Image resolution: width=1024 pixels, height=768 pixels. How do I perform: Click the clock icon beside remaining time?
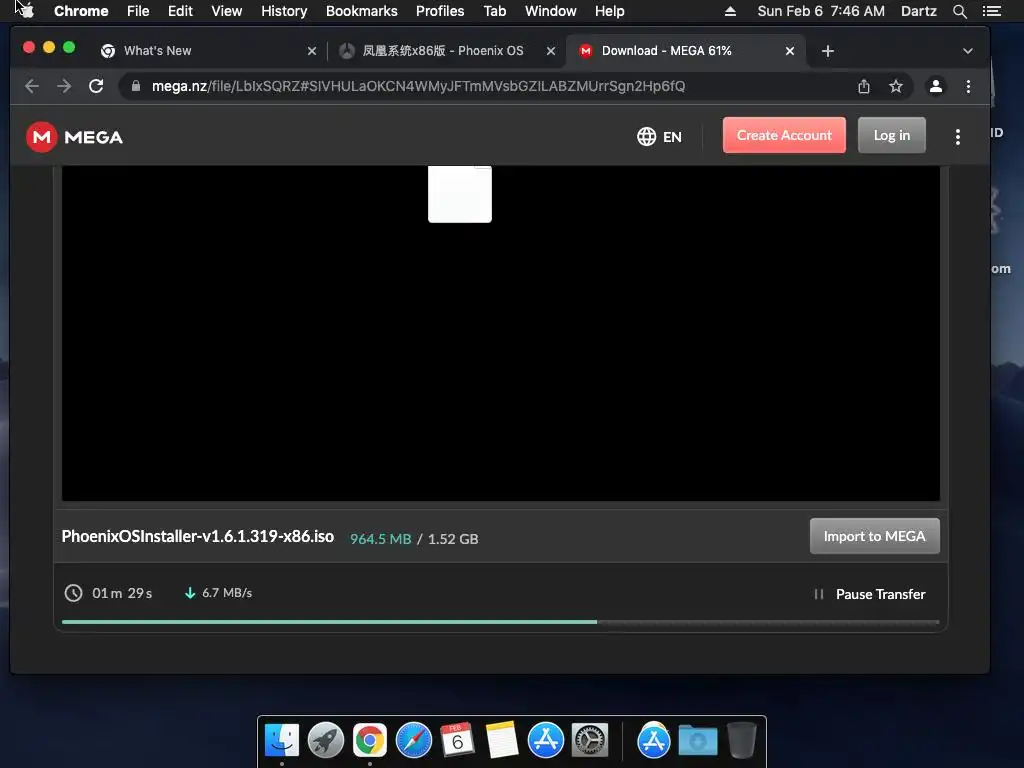73,593
